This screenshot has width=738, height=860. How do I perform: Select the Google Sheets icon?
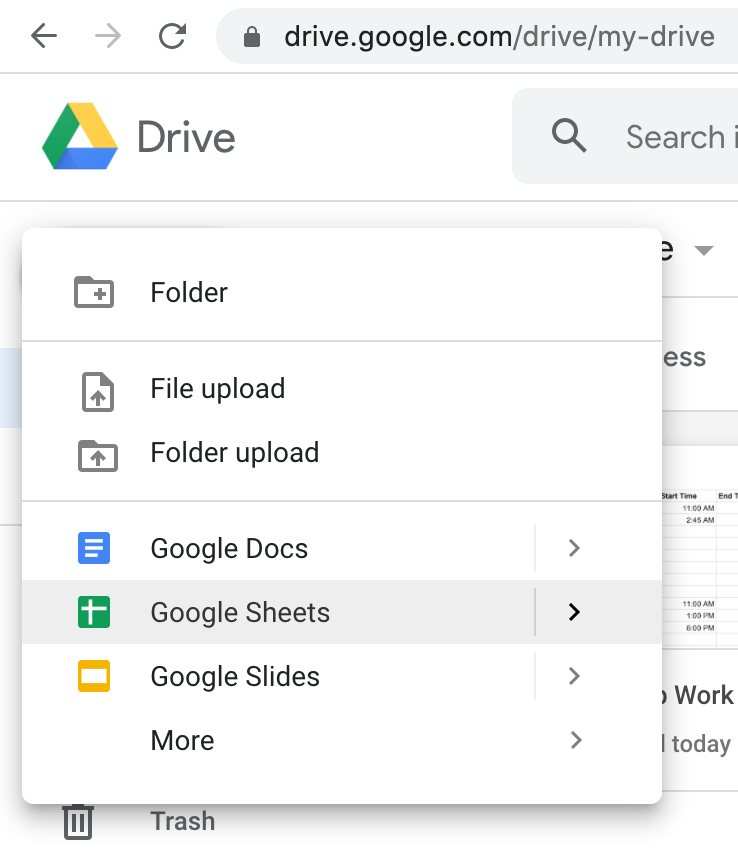point(93,612)
